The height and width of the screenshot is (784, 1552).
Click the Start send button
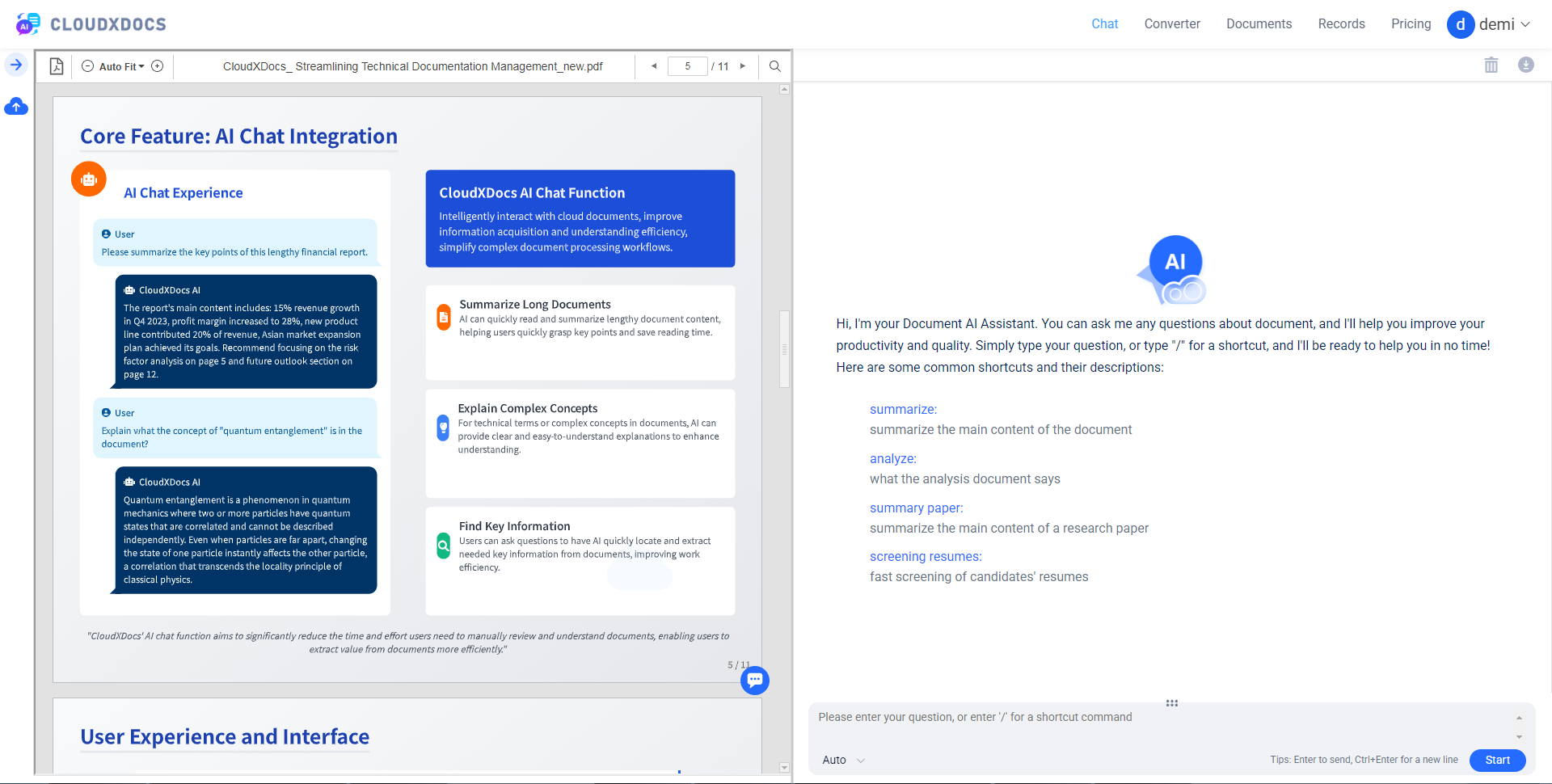pos(1497,760)
